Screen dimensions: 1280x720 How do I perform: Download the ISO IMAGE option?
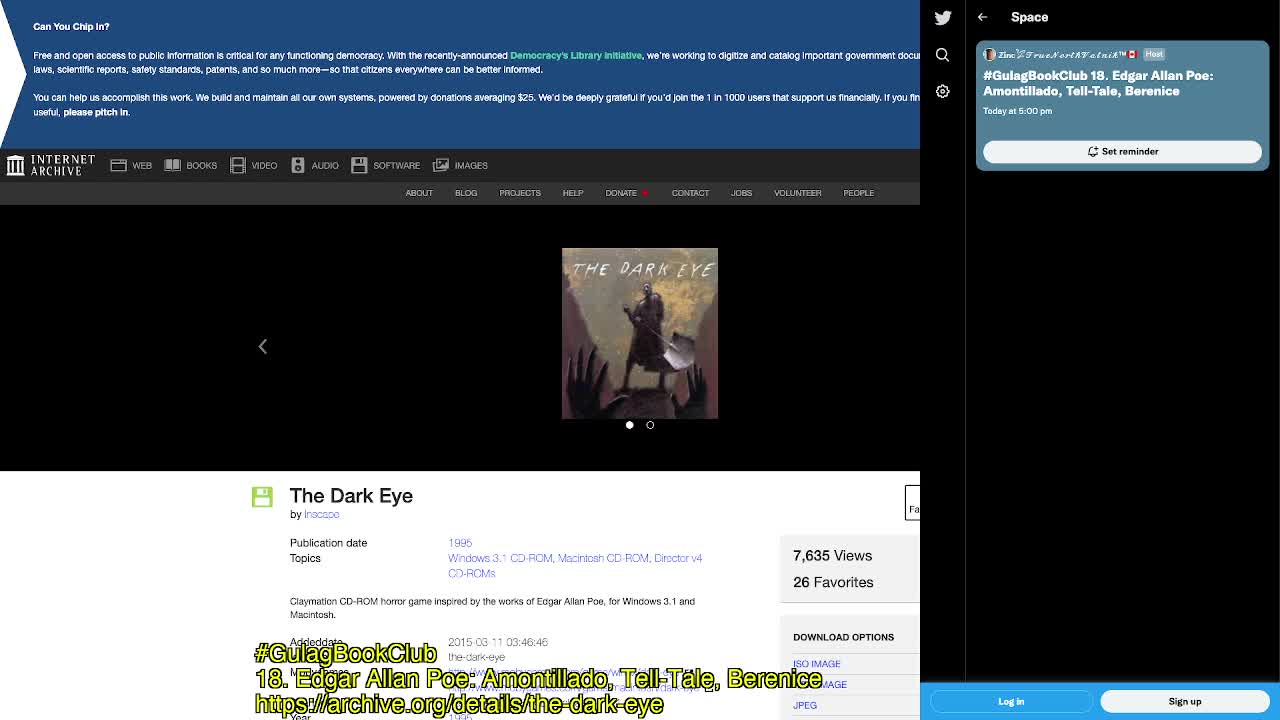pyautogui.click(x=817, y=664)
